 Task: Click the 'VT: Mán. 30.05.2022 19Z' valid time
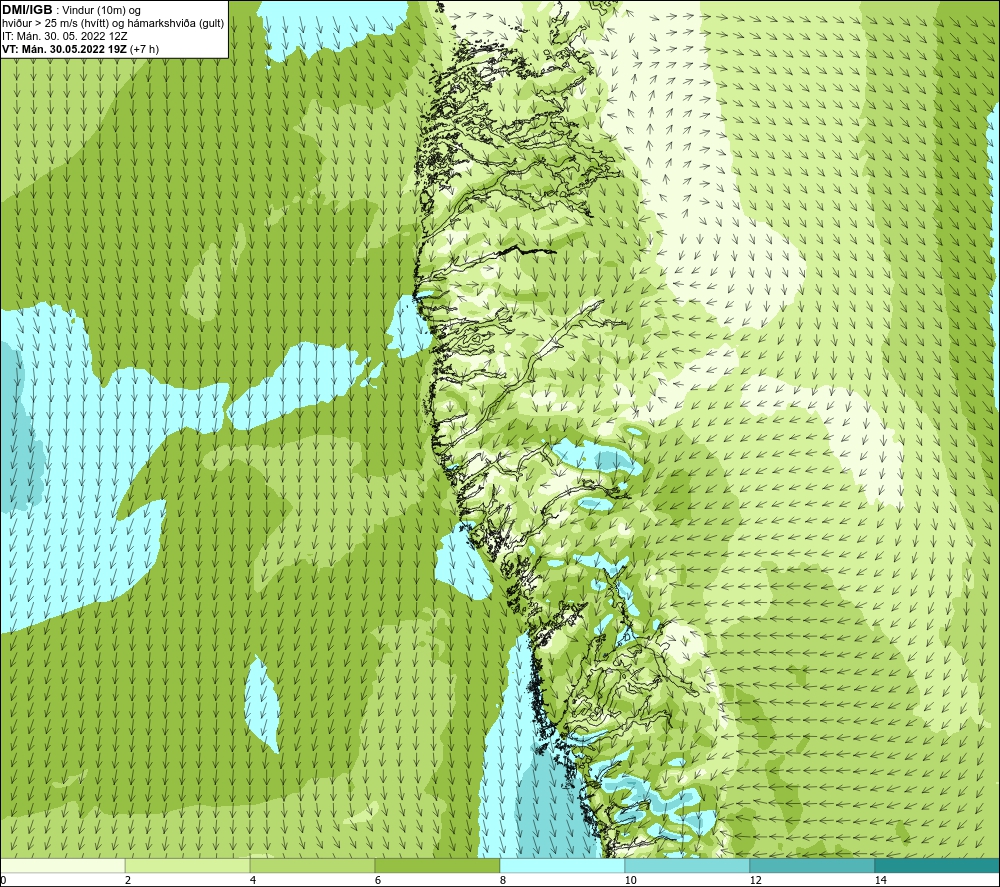coord(64,49)
